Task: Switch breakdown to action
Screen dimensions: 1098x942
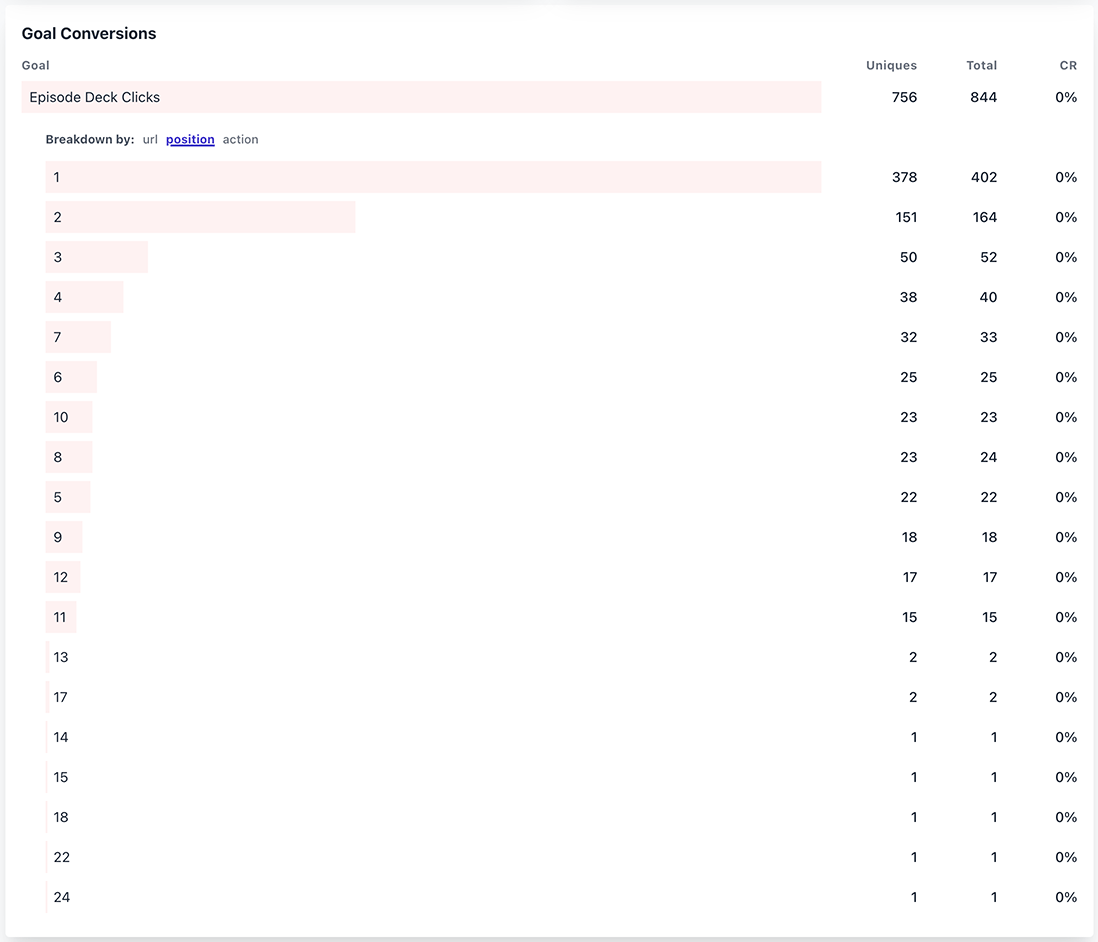Action: click(x=240, y=139)
